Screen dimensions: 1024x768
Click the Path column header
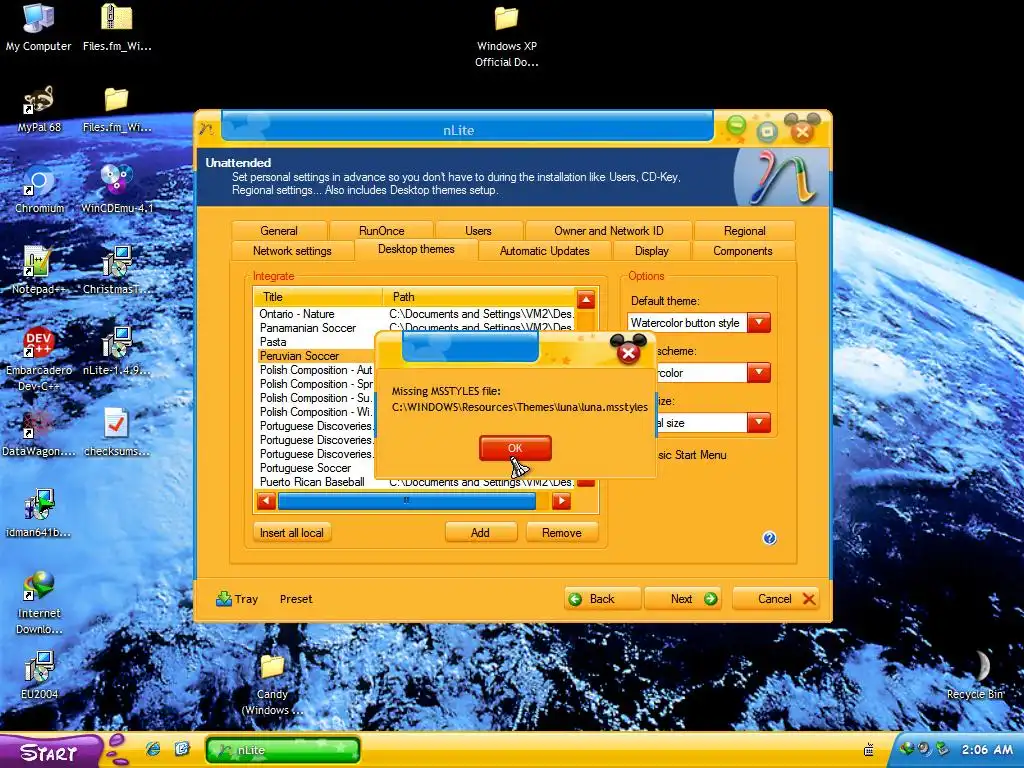tap(479, 296)
